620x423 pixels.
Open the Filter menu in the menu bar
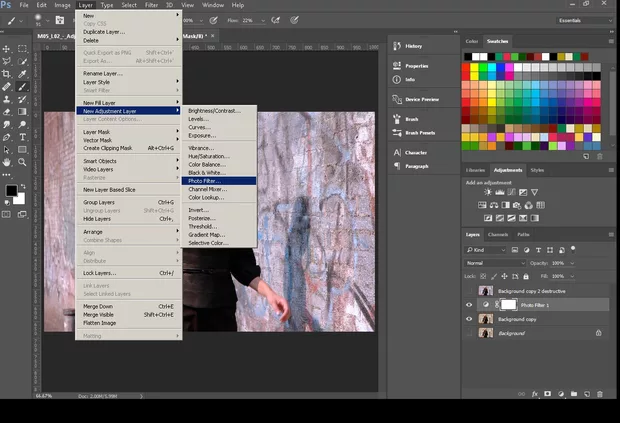(151, 5)
